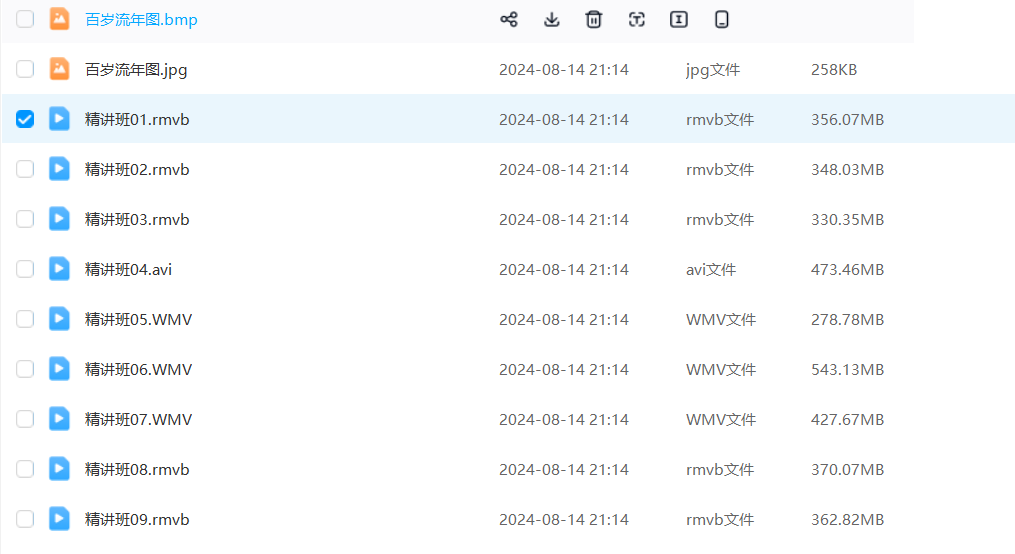Click the jpg文件 type cell
This screenshot has width=1015, height=554.
coord(712,69)
